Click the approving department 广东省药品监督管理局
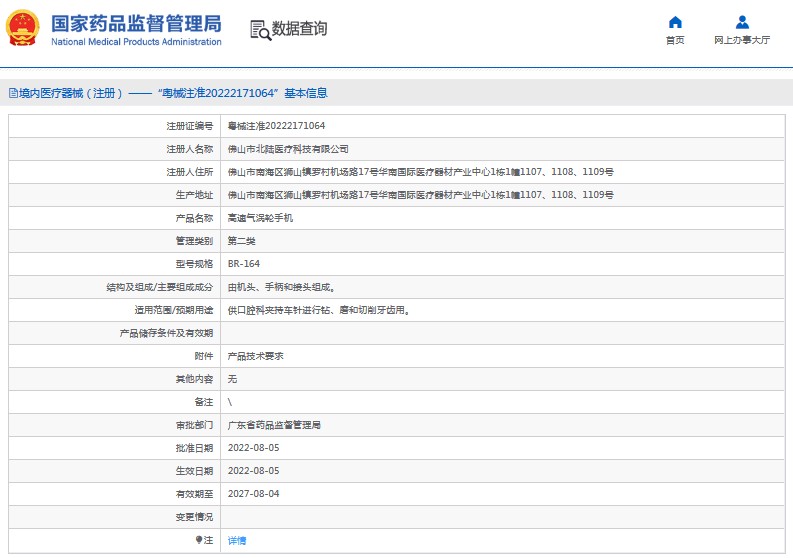 click(x=274, y=425)
